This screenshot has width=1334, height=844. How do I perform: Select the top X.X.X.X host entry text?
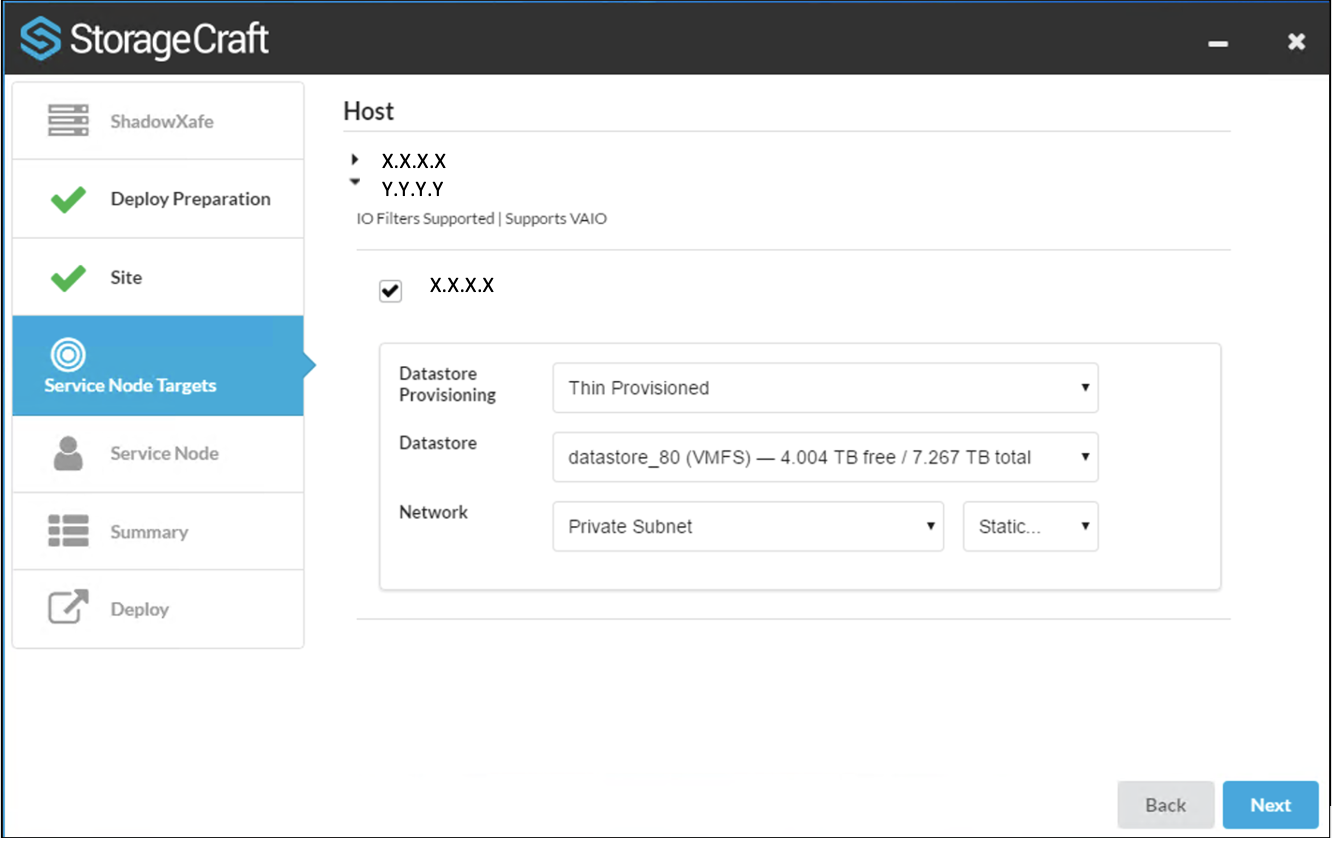tap(414, 161)
